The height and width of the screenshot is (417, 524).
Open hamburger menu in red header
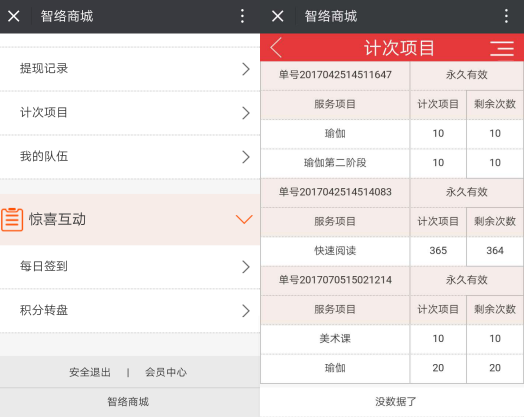(502, 48)
